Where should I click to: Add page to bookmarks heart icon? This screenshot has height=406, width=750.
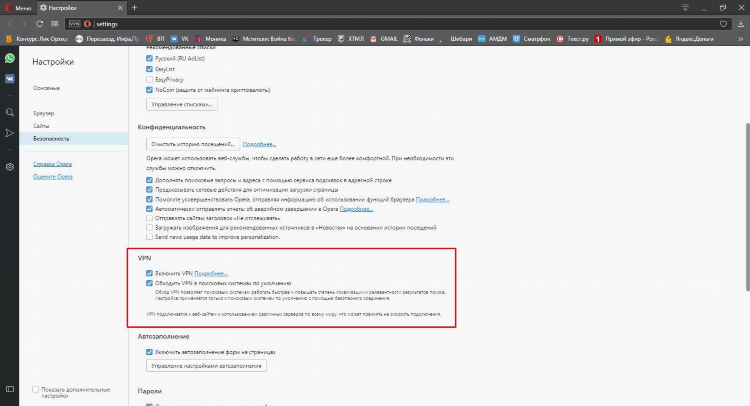tap(723, 24)
